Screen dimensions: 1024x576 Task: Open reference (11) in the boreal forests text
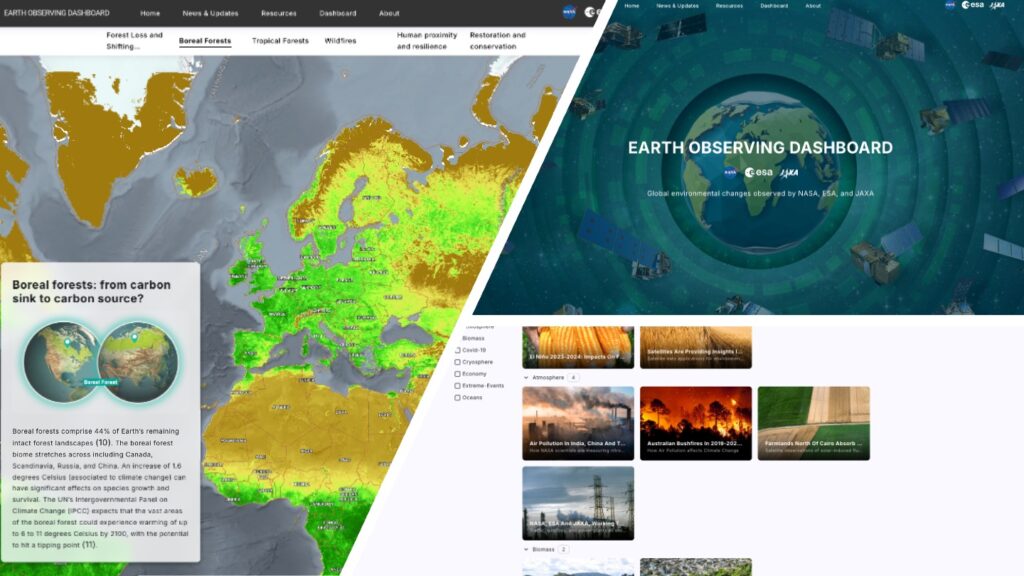pos(89,545)
